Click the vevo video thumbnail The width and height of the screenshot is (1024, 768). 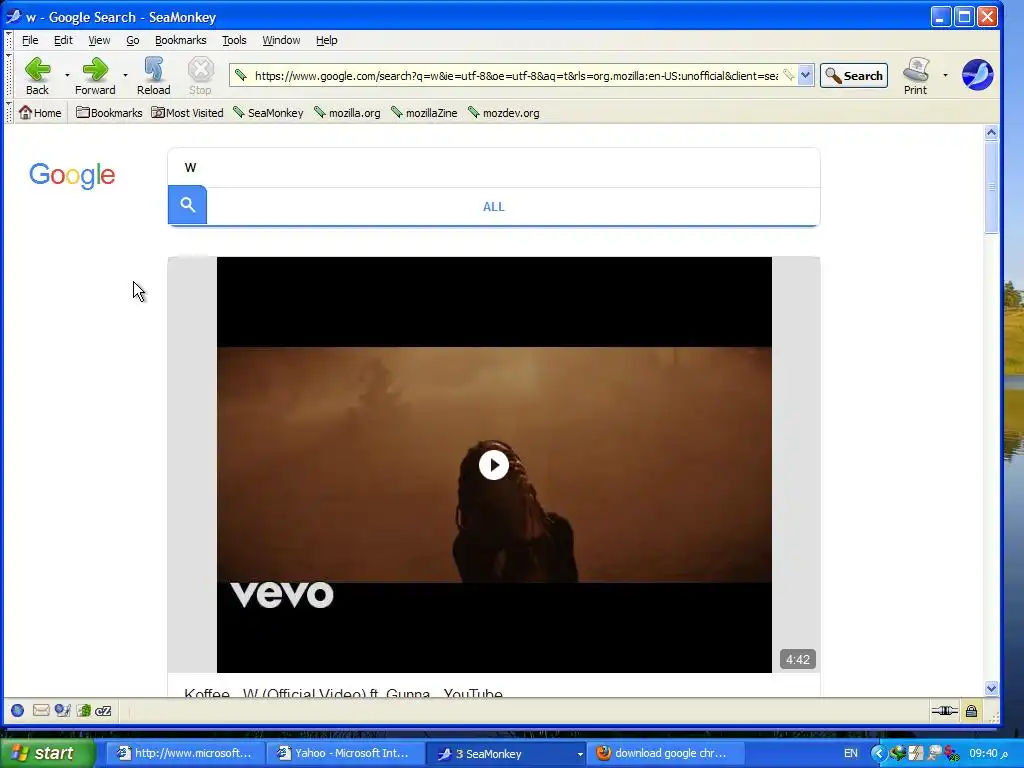pos(494,464)
